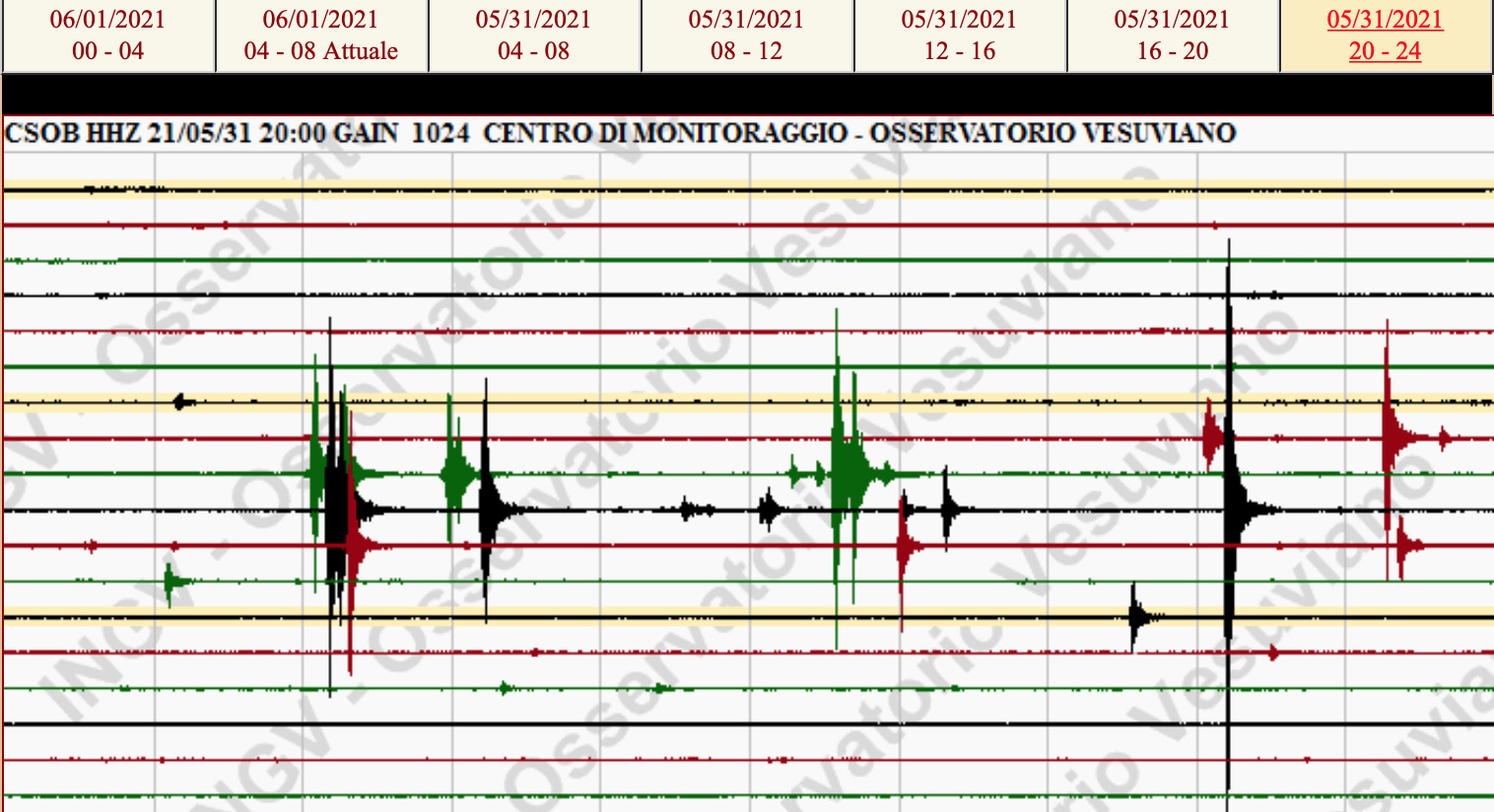Open the 06/01/2021 00 - 04 tab
The width and height of the screenshot is (1494, 812).
pyautogui.click(x=107, y=35)
